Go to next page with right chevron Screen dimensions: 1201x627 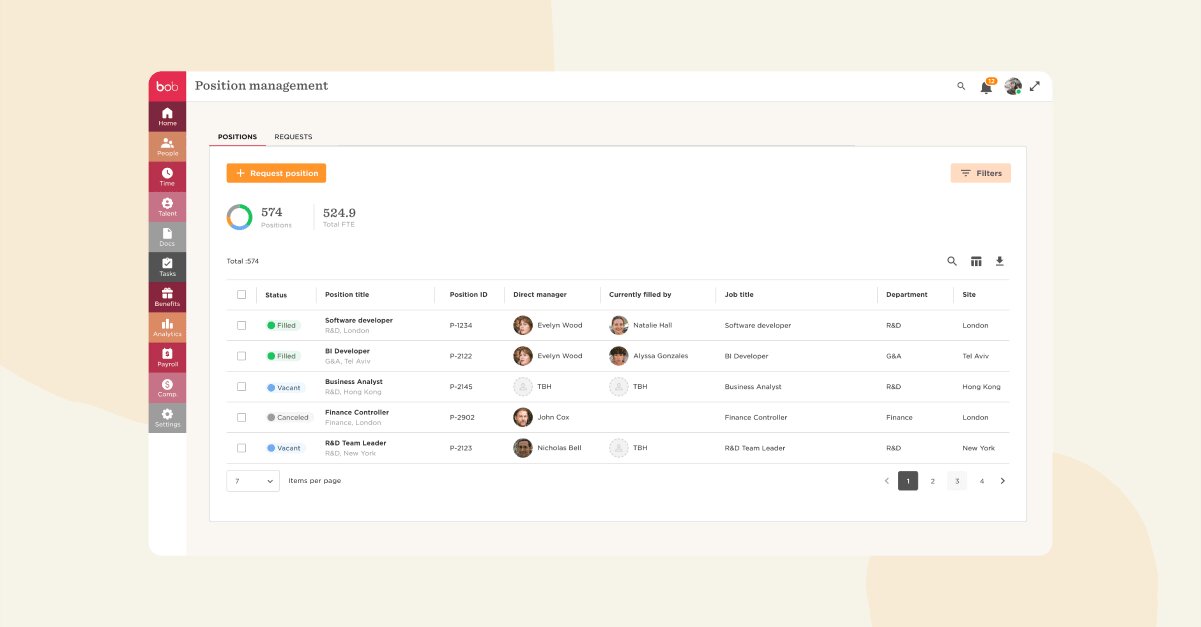click(x=1003, y=481)
